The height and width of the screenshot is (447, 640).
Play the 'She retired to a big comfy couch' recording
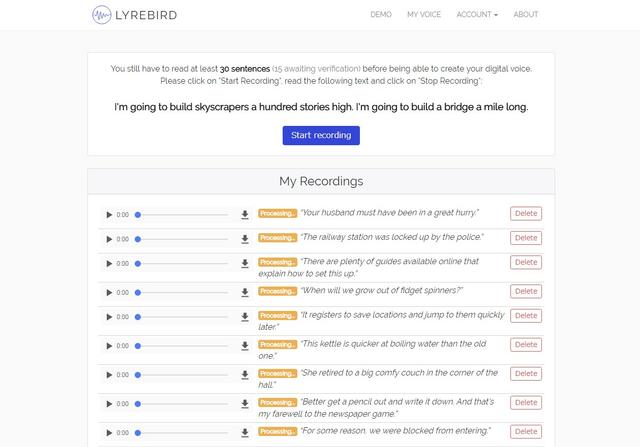(x=109, y=375)
